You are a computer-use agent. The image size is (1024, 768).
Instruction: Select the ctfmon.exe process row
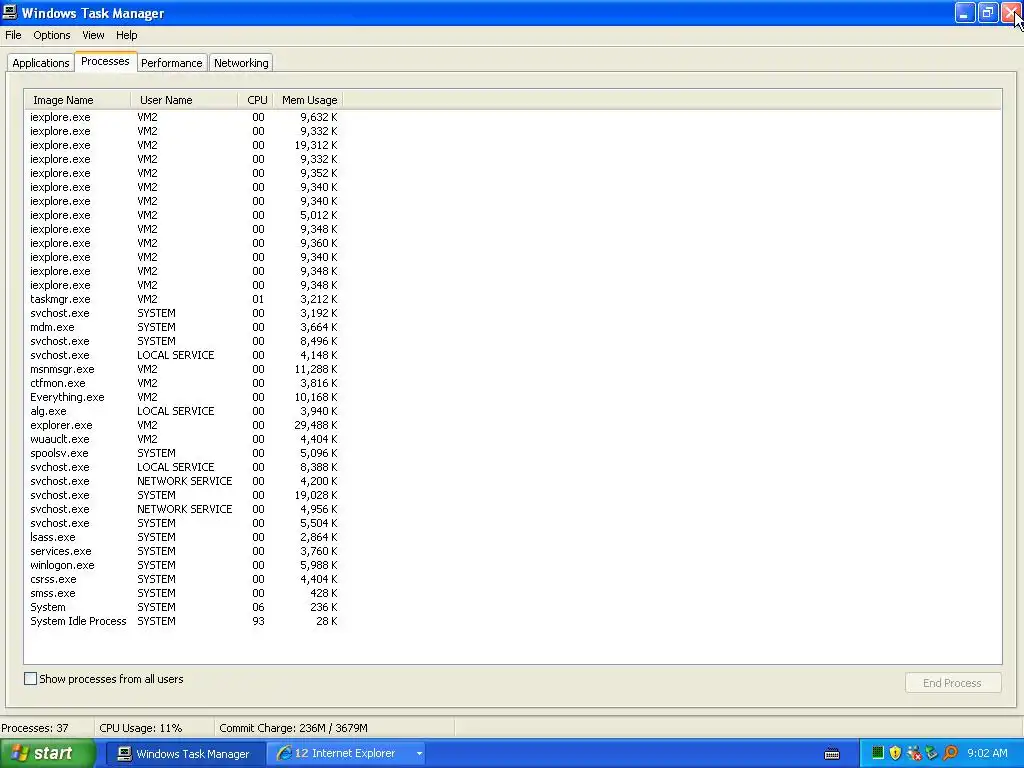point(184,383)
